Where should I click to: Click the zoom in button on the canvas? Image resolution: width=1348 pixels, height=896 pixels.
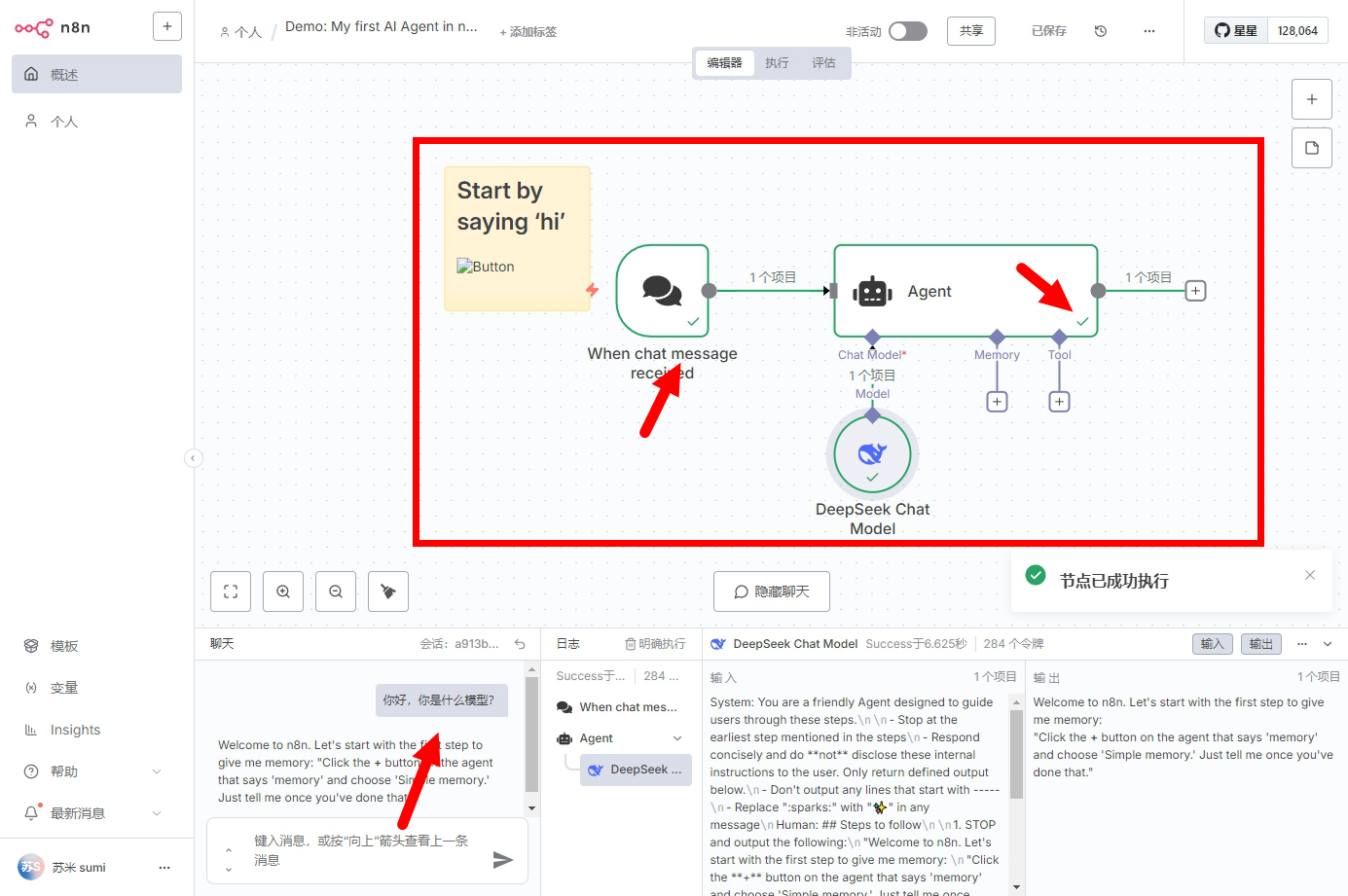283,591
